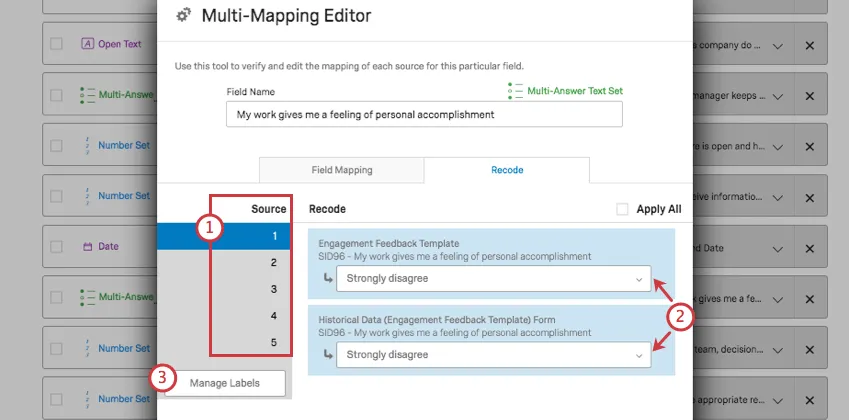The height and width of the screenshot is (420, 849).
Task: Open Historical Data Form recode dropdown
Action: click(493, 354)
